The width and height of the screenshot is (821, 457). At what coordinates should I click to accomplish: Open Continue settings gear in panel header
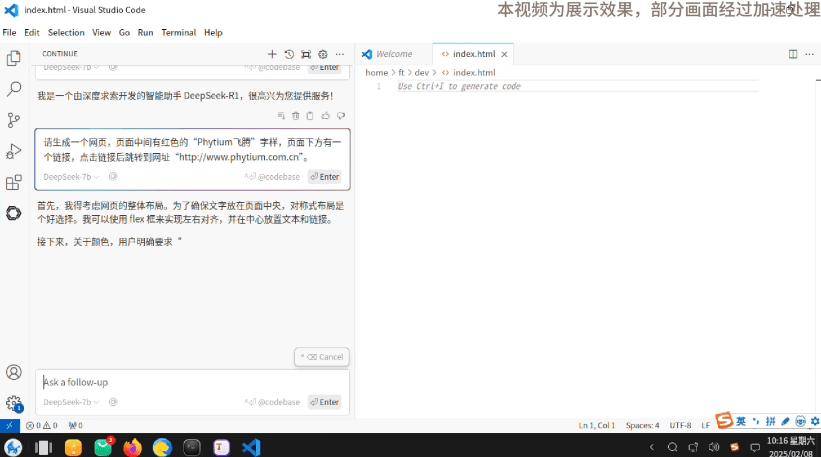(x=323, y=54)
